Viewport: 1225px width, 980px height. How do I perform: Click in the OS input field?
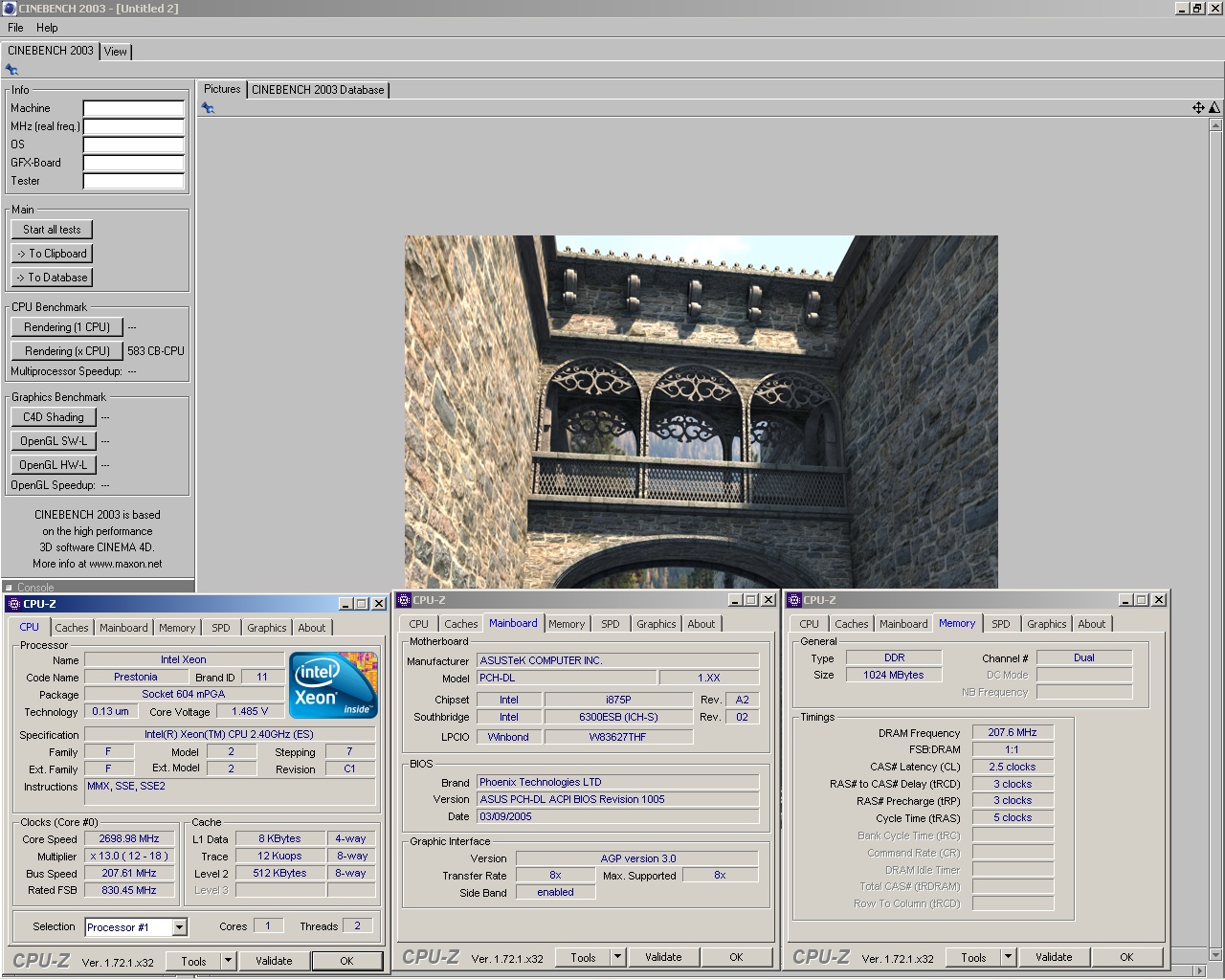[134, 145]
